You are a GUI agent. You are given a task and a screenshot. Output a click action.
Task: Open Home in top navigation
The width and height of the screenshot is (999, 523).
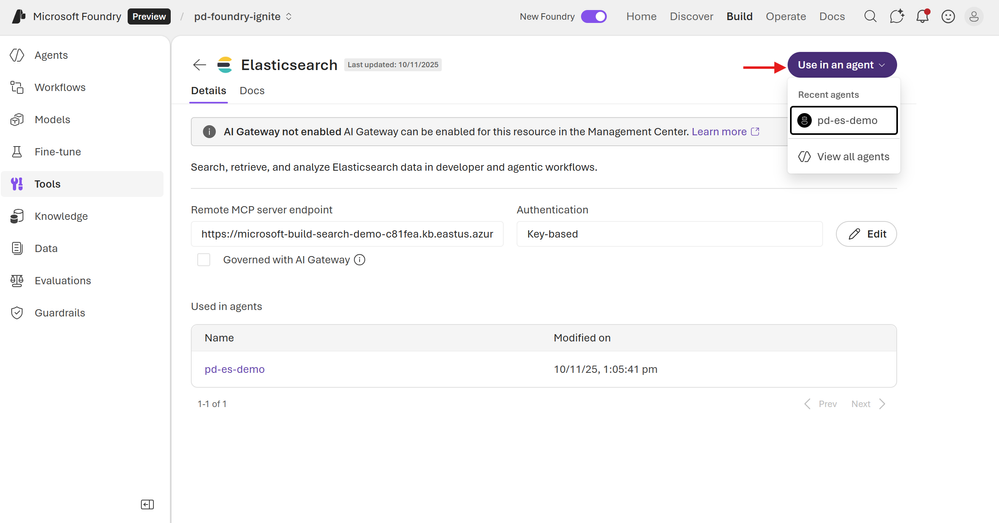641,17
